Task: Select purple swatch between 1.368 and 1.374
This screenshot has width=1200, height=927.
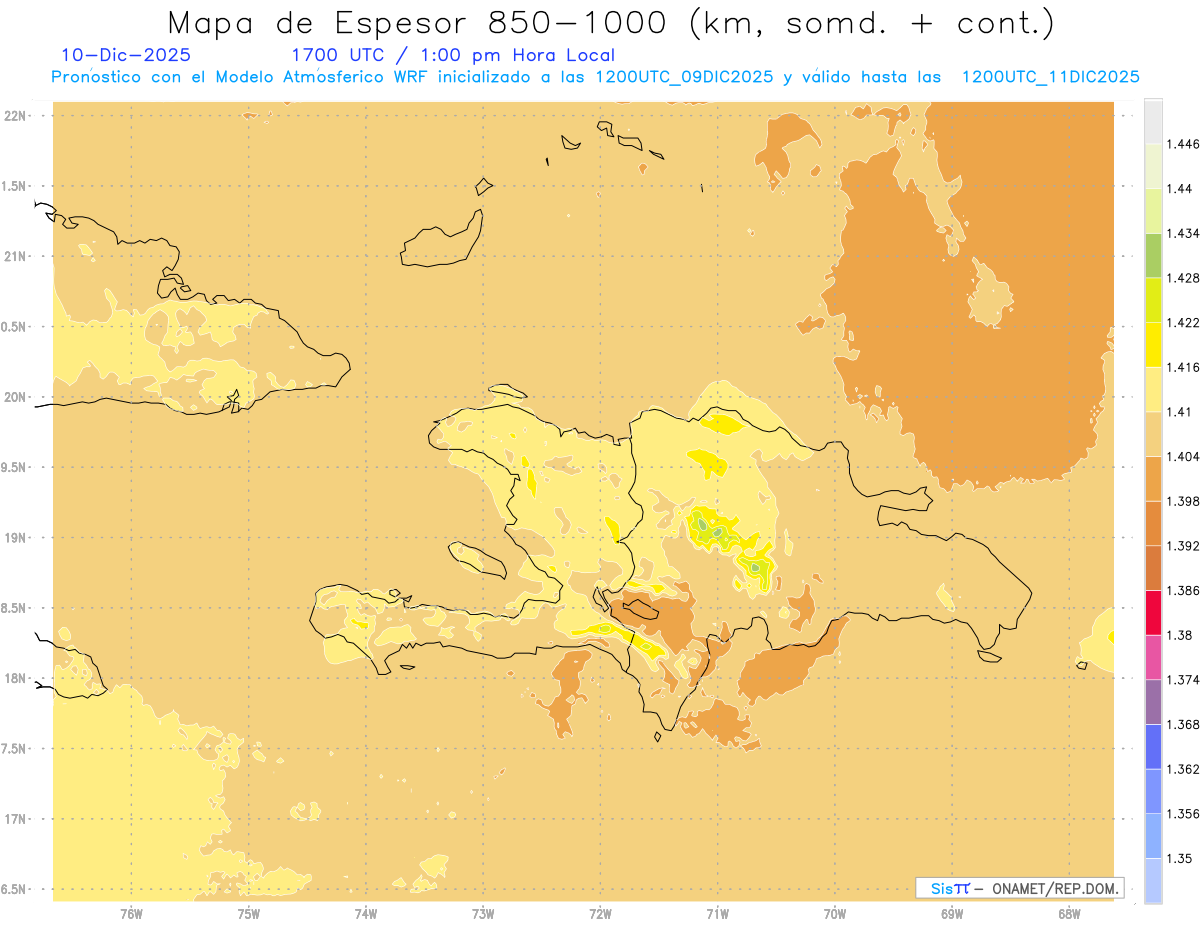Action: [1153, 701]
